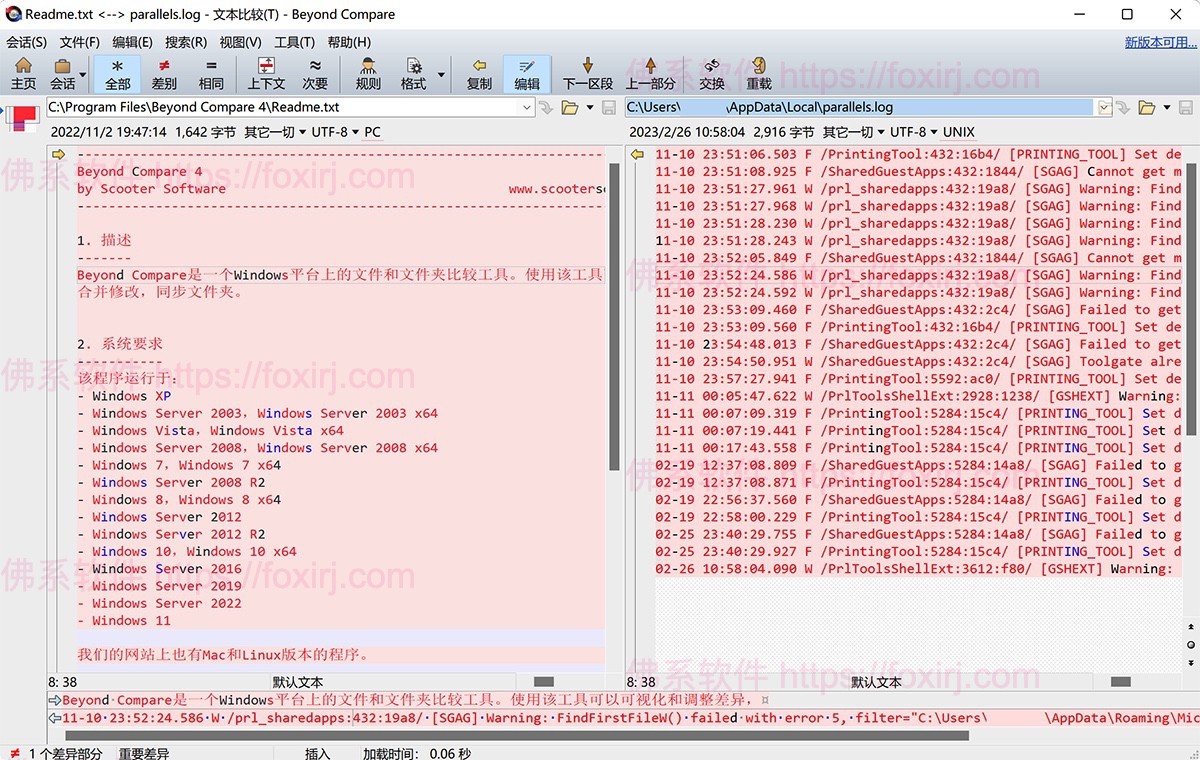Open the 视图(V) menu
The height and width of the screenshot is (760, 1200).
click(238, 42)
